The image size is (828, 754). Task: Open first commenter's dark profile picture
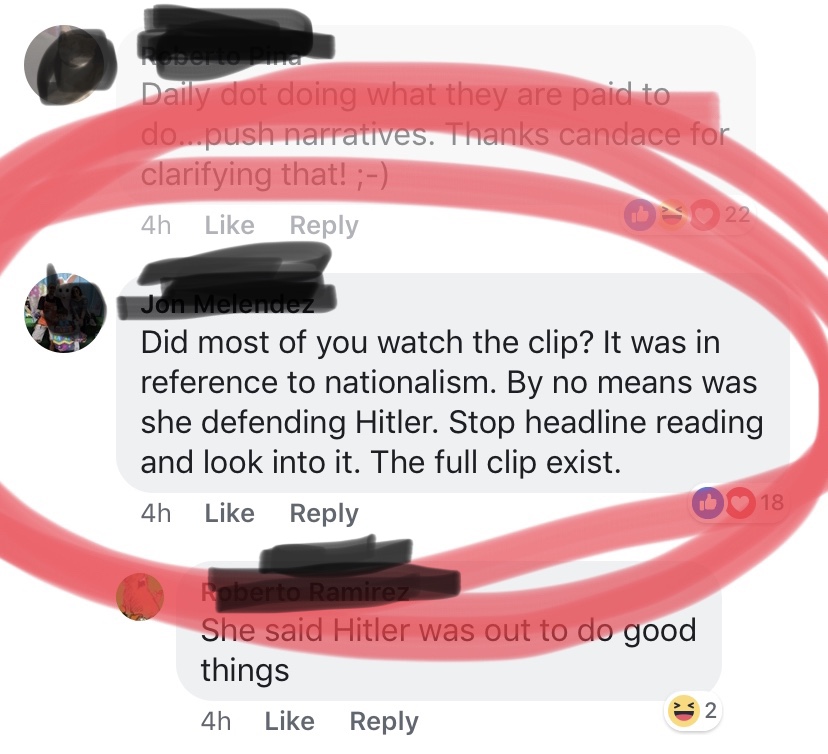(65, 65)
